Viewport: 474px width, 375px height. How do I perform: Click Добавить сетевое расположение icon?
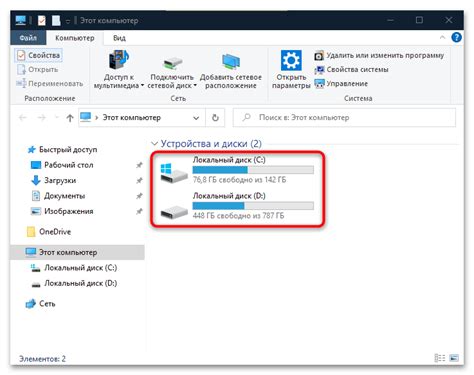tap(231, 61)
